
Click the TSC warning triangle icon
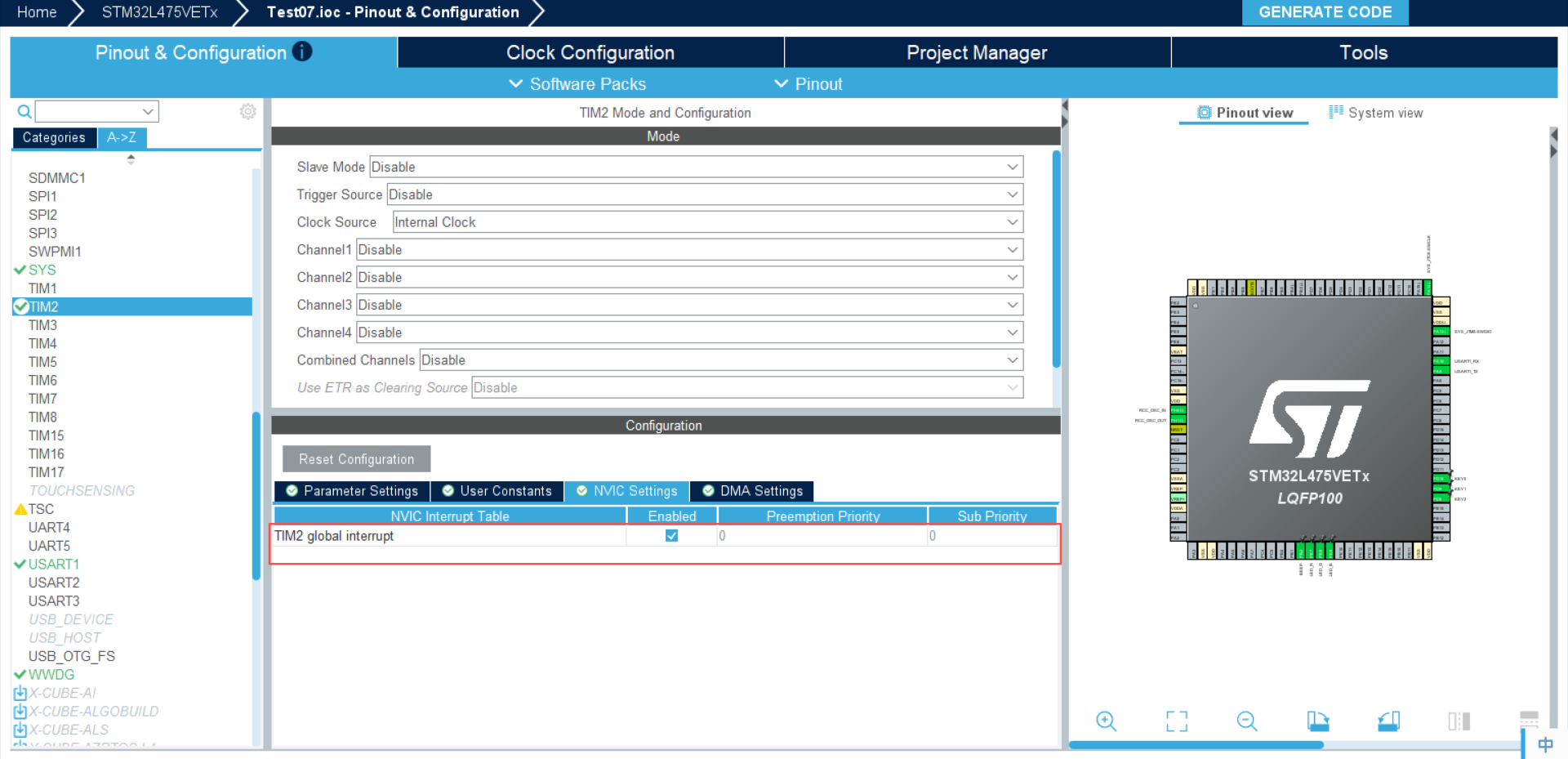coord(21,509)
